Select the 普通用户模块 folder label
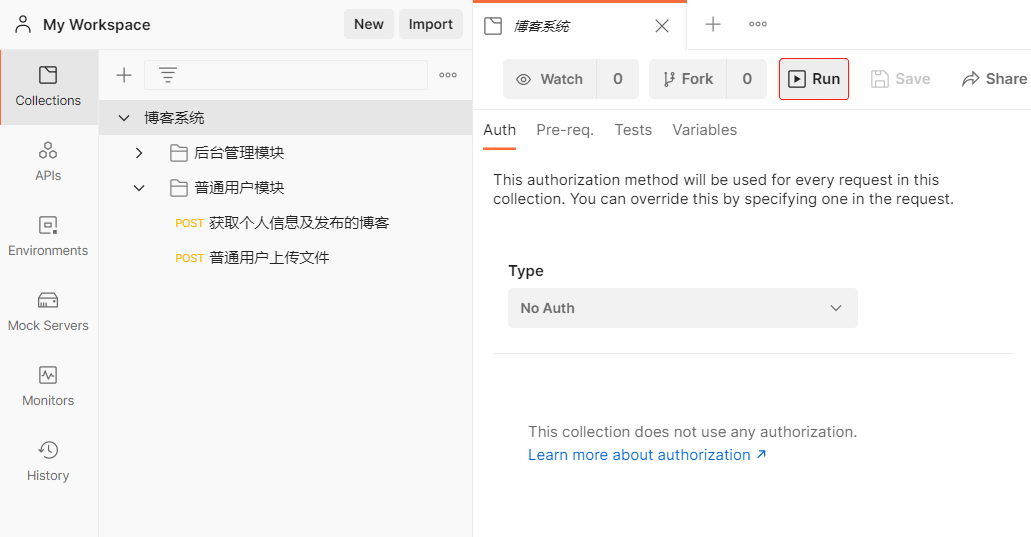This screenshot has height=537, width=1031. pyautogui.click(x=239, y=188)
